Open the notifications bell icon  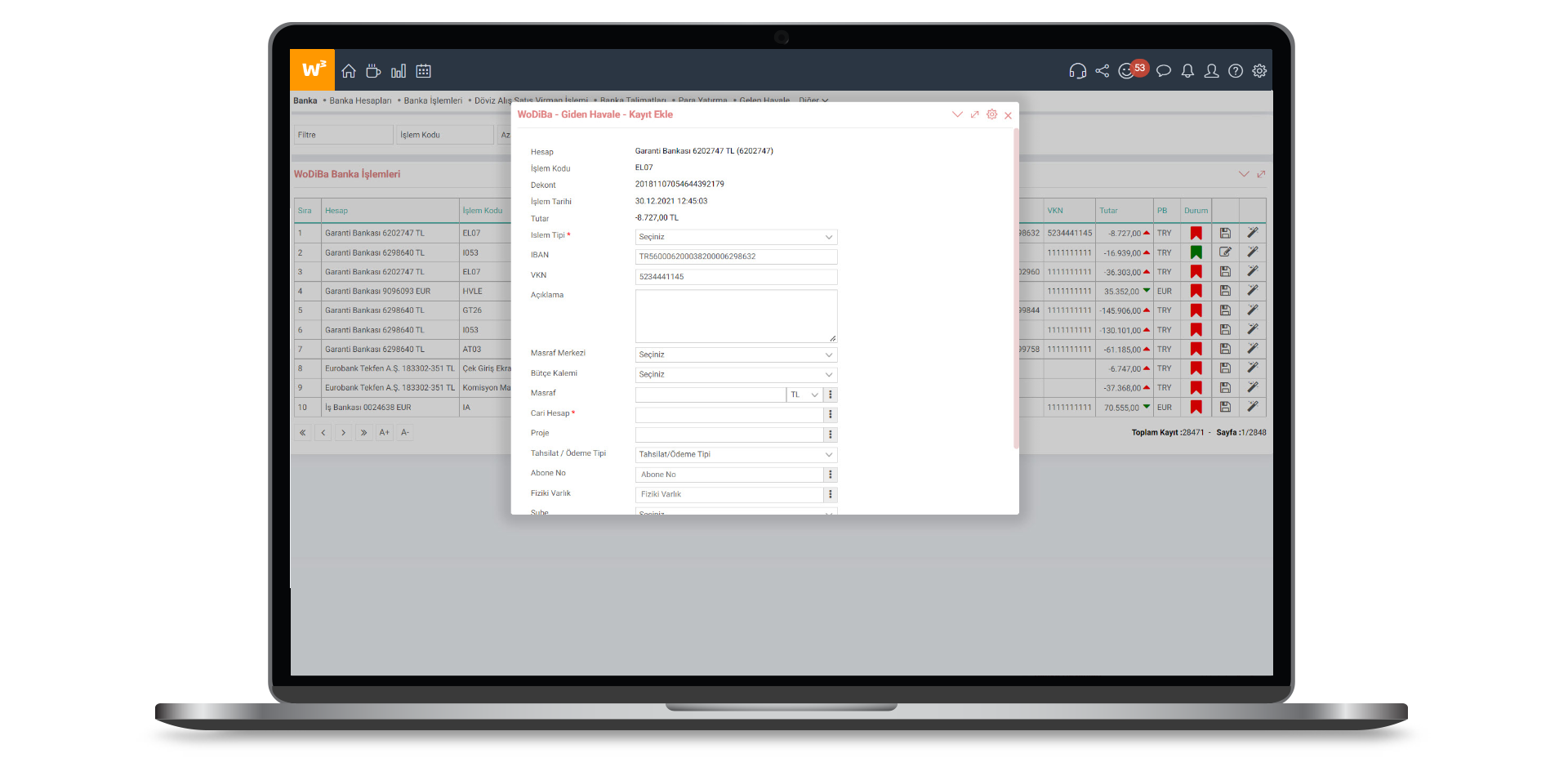pyautogui.click(x=1187, y=71)
